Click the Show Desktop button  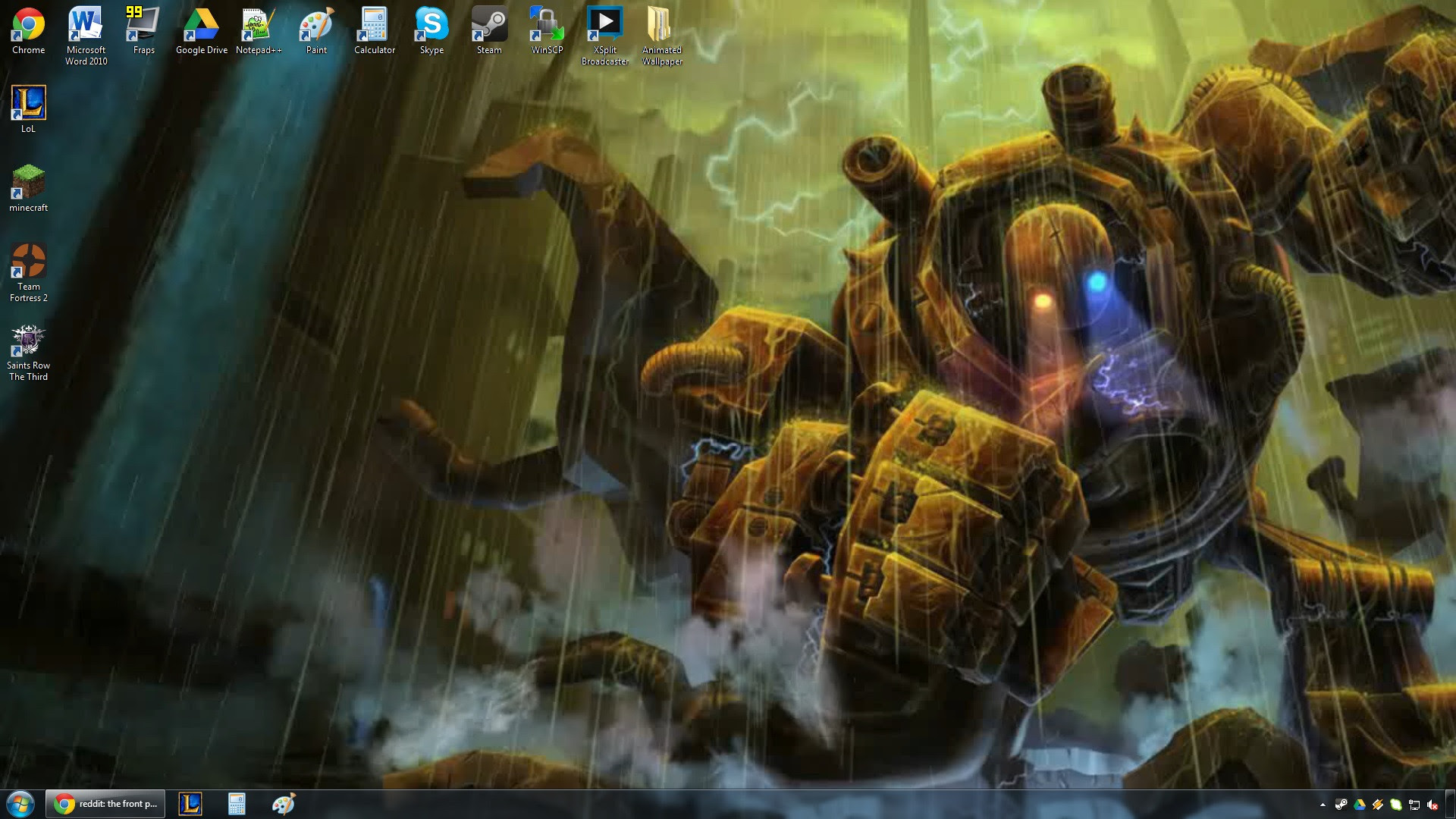pos(1450,804)
